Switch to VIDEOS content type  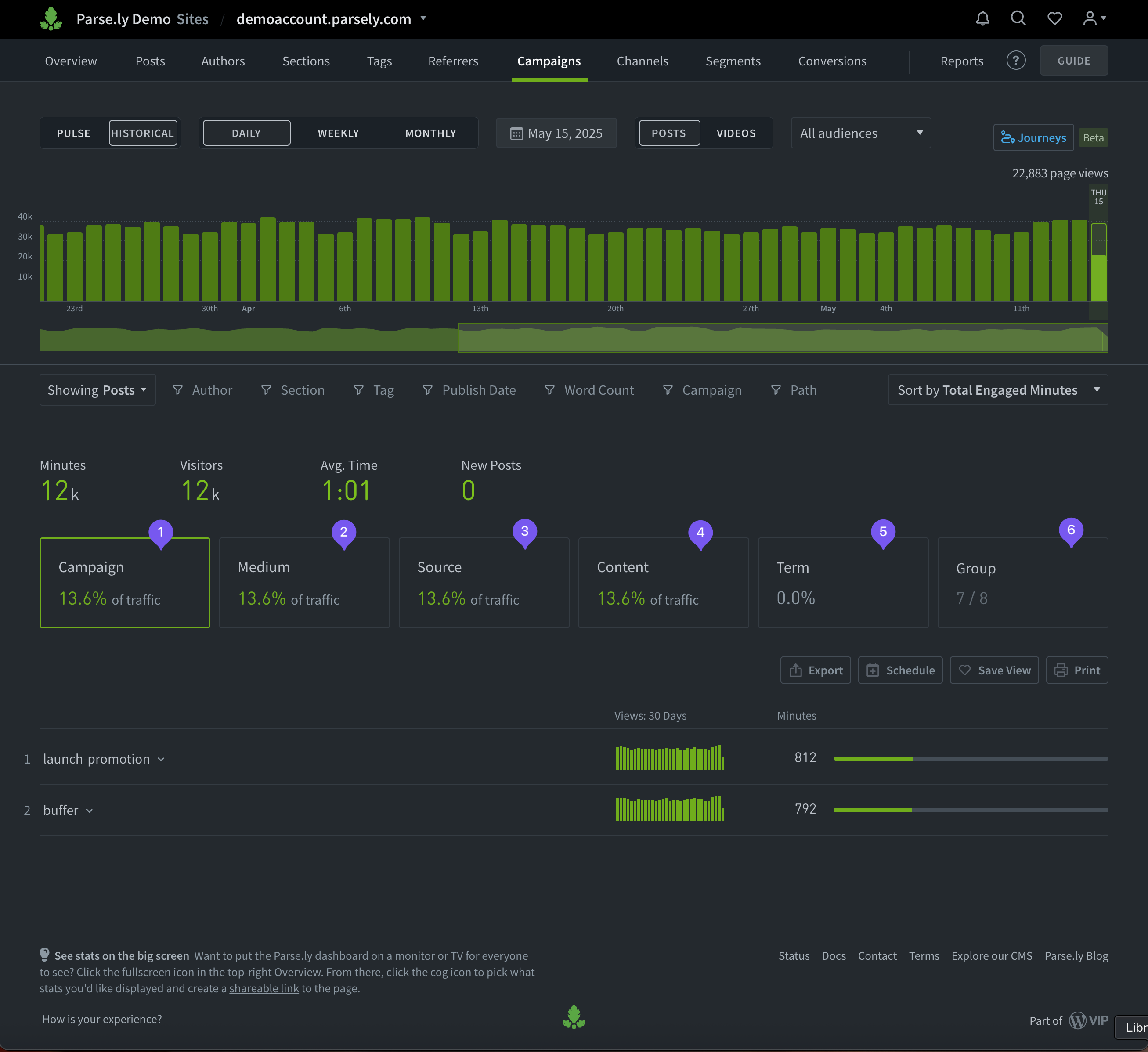coord(736,133)
